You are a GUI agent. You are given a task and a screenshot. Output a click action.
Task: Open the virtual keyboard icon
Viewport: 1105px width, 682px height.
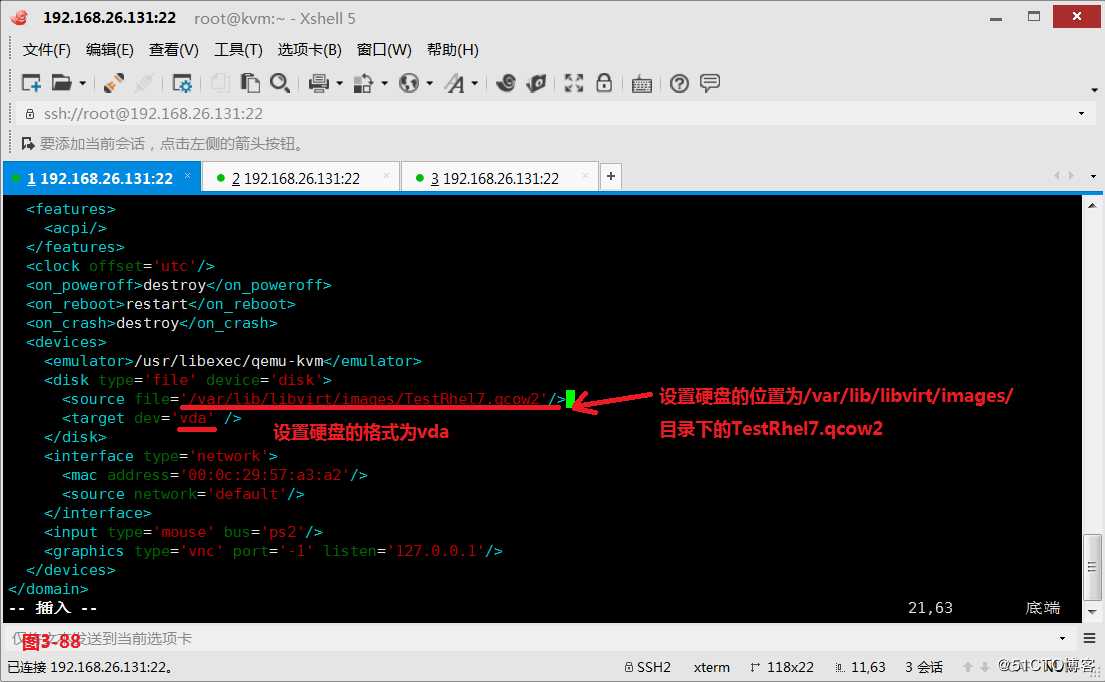pos(641,84)
